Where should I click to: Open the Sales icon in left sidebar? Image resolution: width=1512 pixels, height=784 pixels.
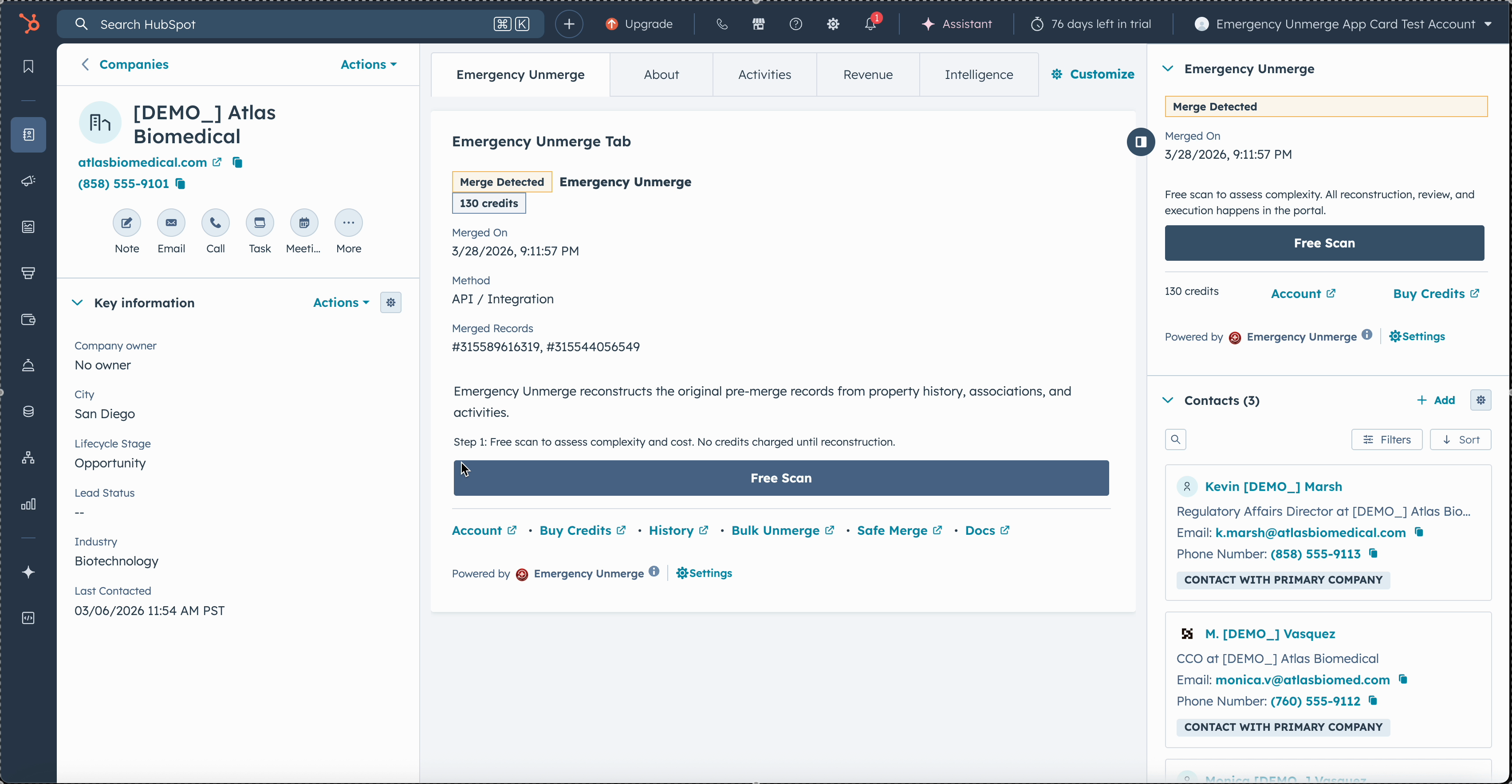pos(28,273)
